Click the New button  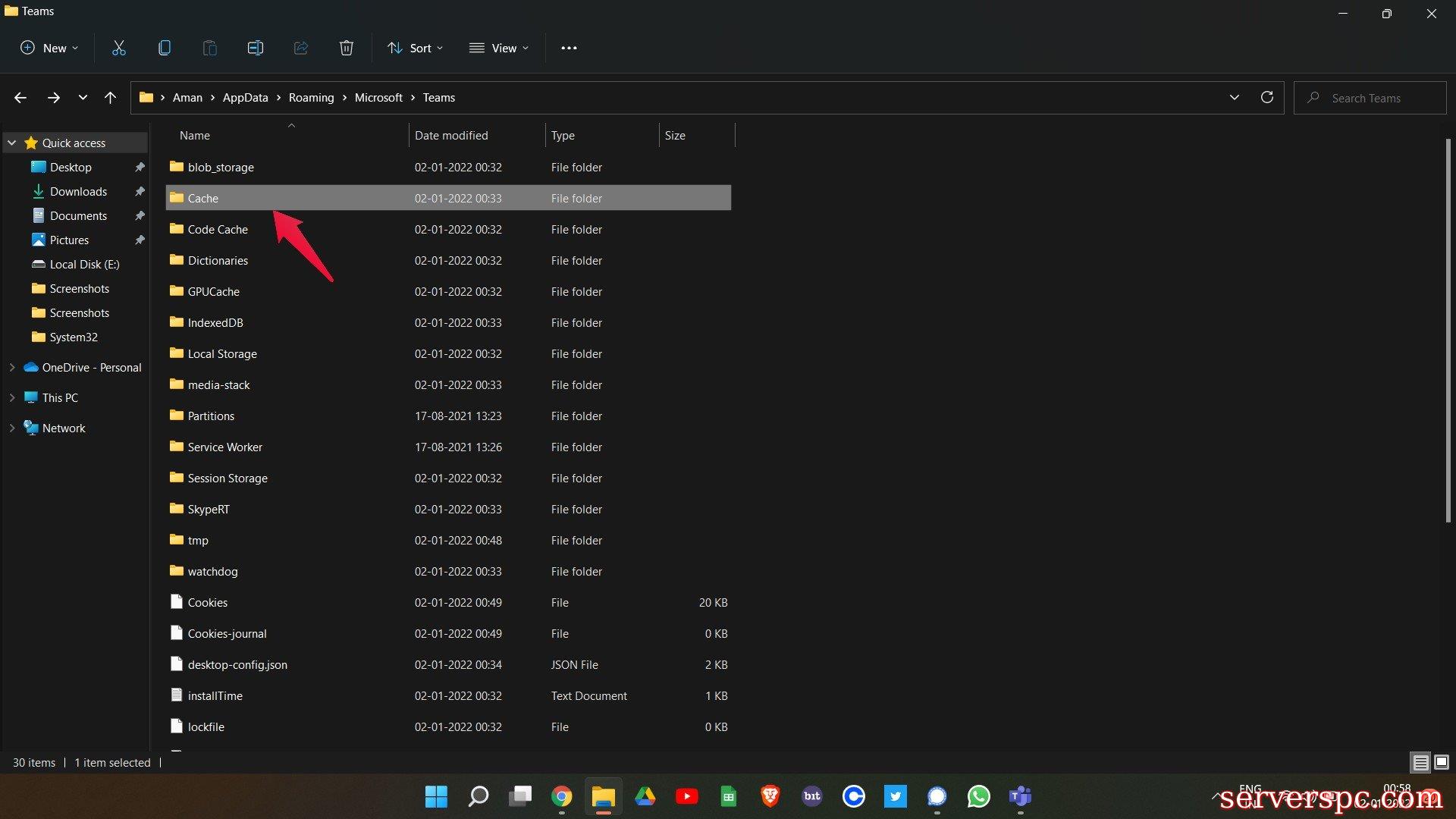(49, 48)
